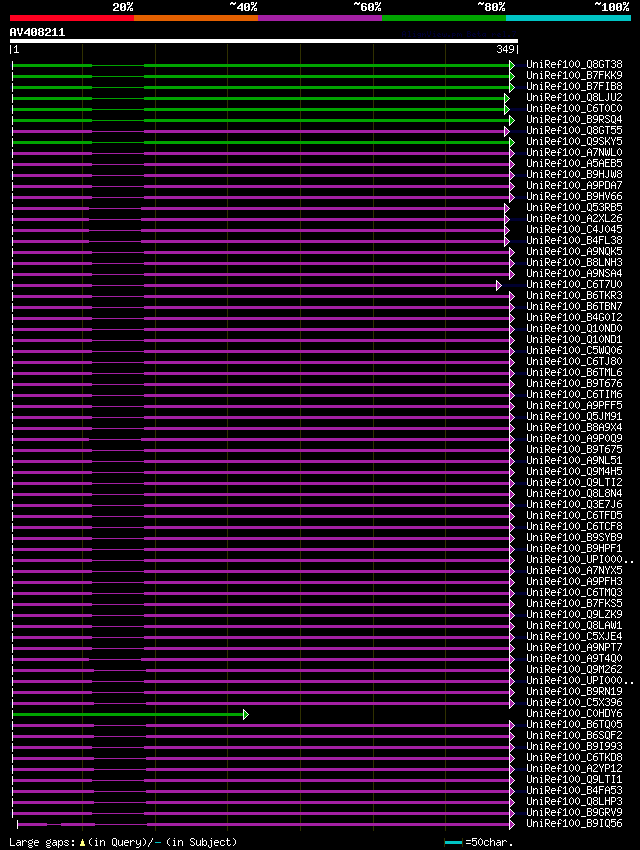Click the UniRef100_A9T4Q0 label

pyautogui.click(x=574, y=659)
